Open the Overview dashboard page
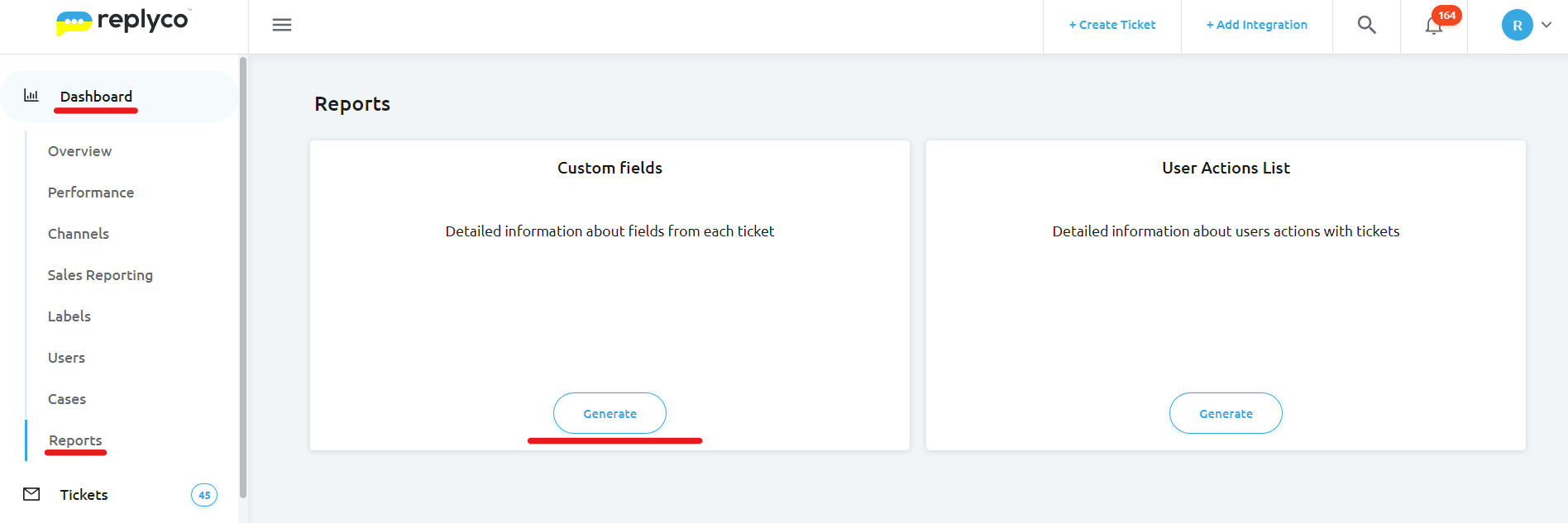This screenshot has height=523, width=1568. coord(79,151)
